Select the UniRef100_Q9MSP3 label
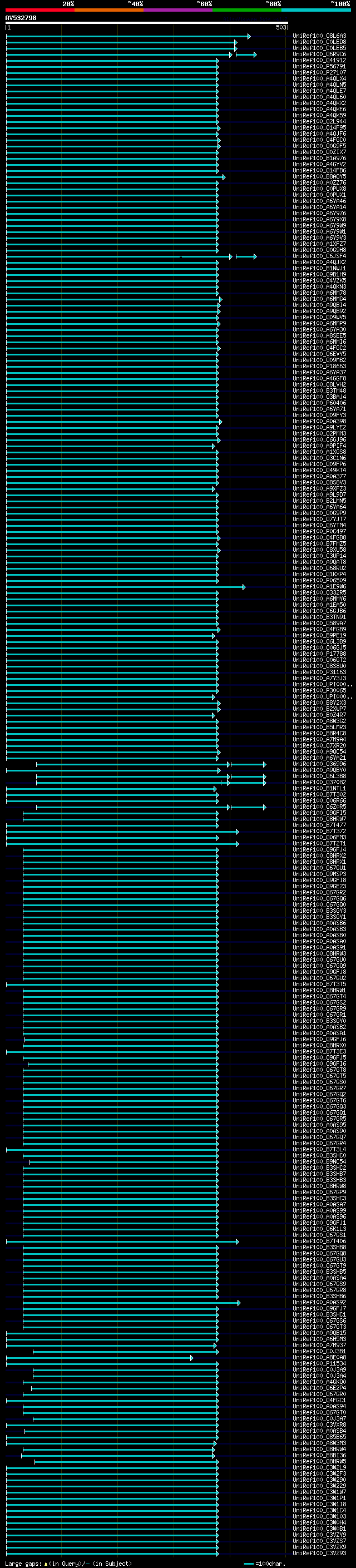Viewport: 356px width, 1568px height. click(319, 874)
